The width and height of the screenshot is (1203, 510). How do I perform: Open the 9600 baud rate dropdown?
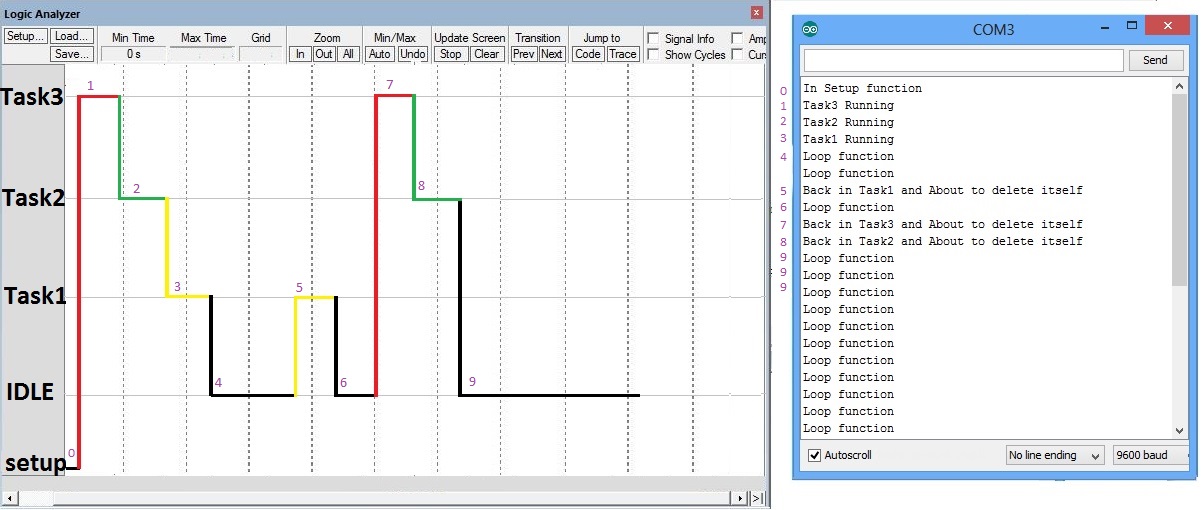pyautogui.click(x=1151, y=456)
